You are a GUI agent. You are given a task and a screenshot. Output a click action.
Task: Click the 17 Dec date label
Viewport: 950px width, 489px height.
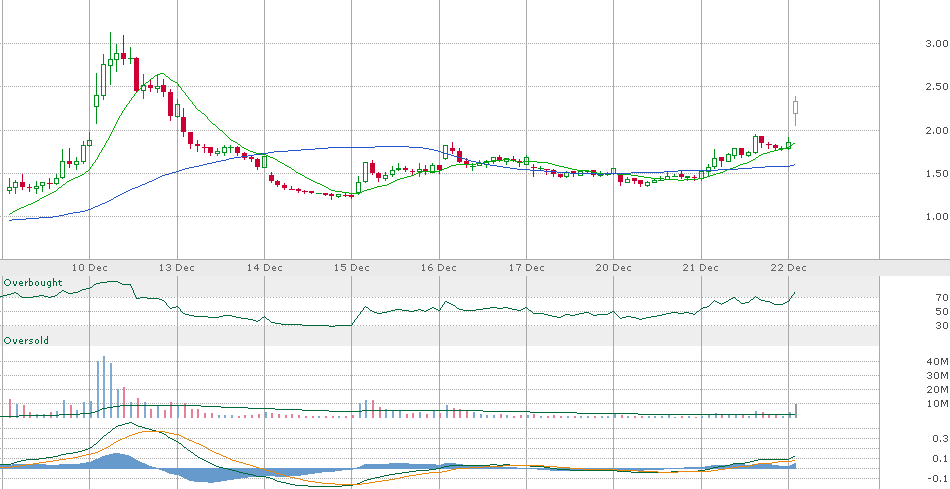526,268
